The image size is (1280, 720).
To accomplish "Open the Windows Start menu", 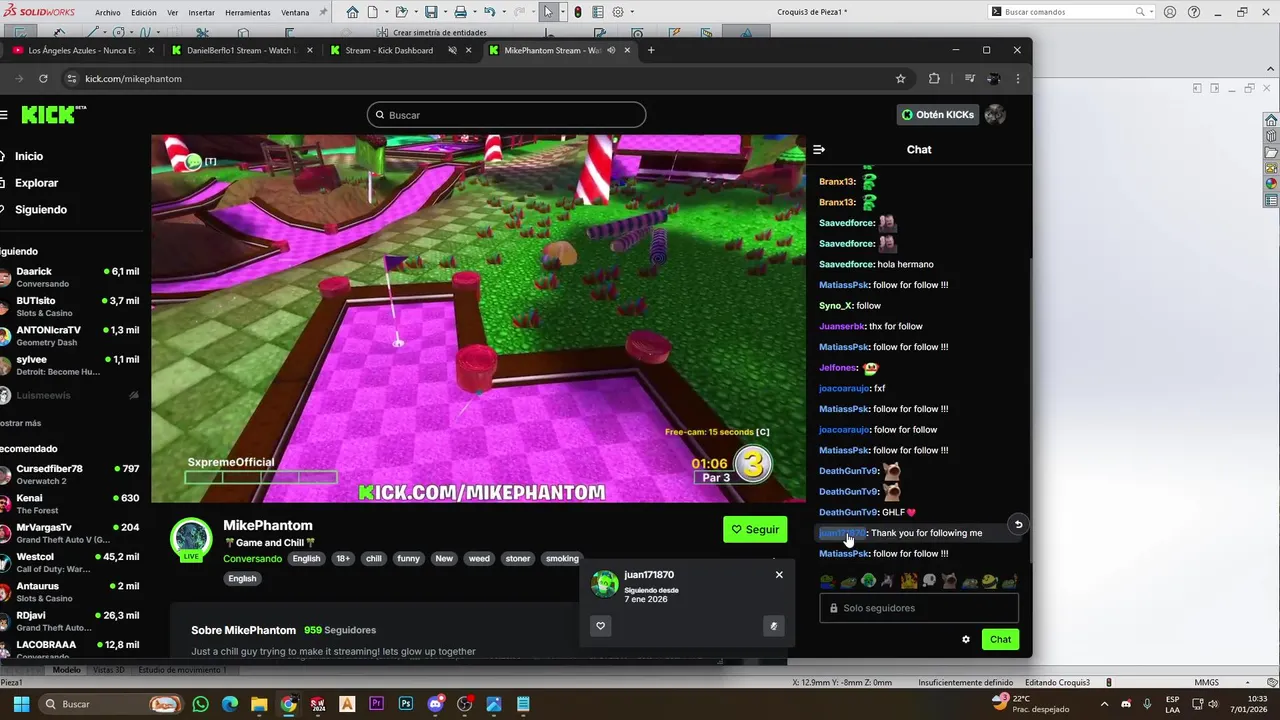I will click(x=21, y=704).
